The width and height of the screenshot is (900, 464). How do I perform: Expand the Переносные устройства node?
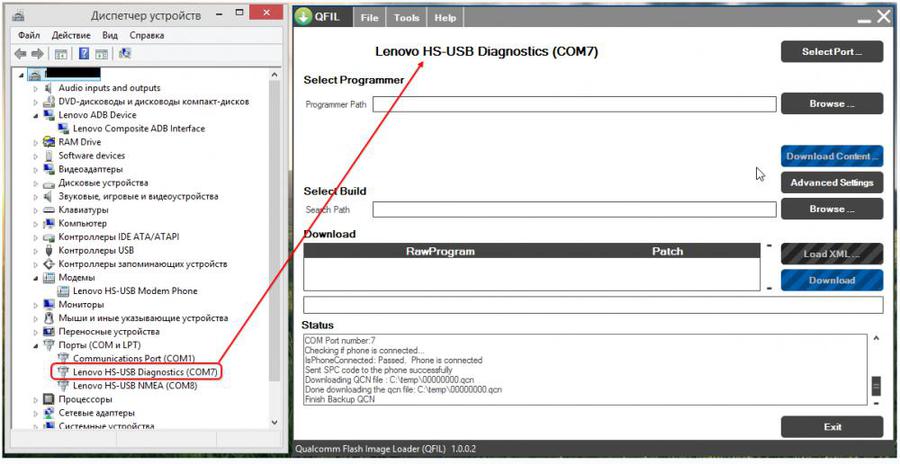tap(36, 332)
